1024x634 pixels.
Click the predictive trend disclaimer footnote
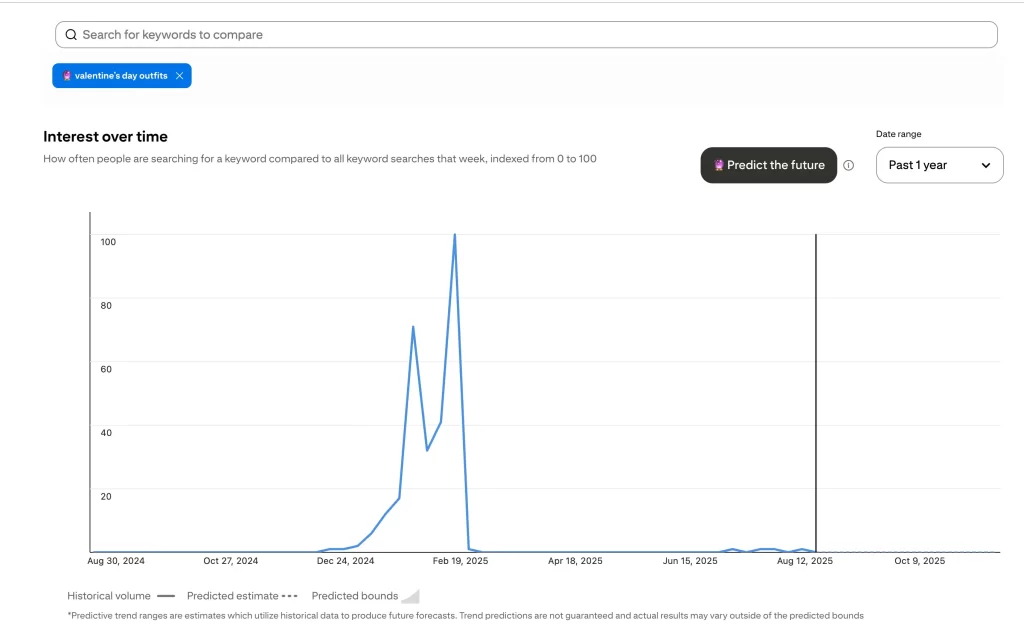[466, 615]
